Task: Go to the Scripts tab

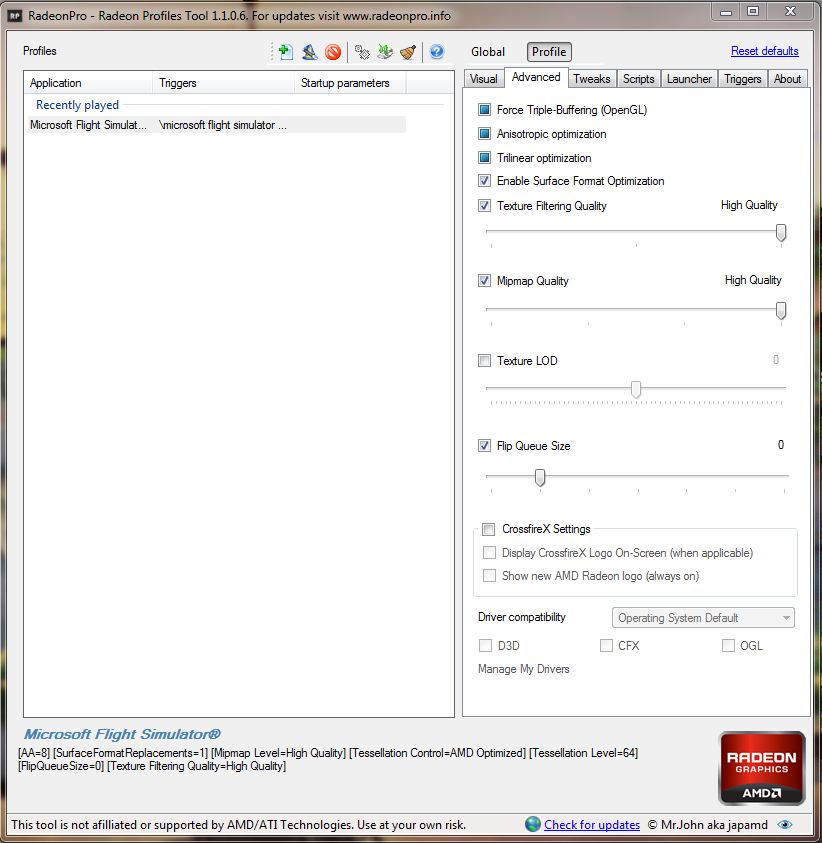Action: [x=639, y=78]
